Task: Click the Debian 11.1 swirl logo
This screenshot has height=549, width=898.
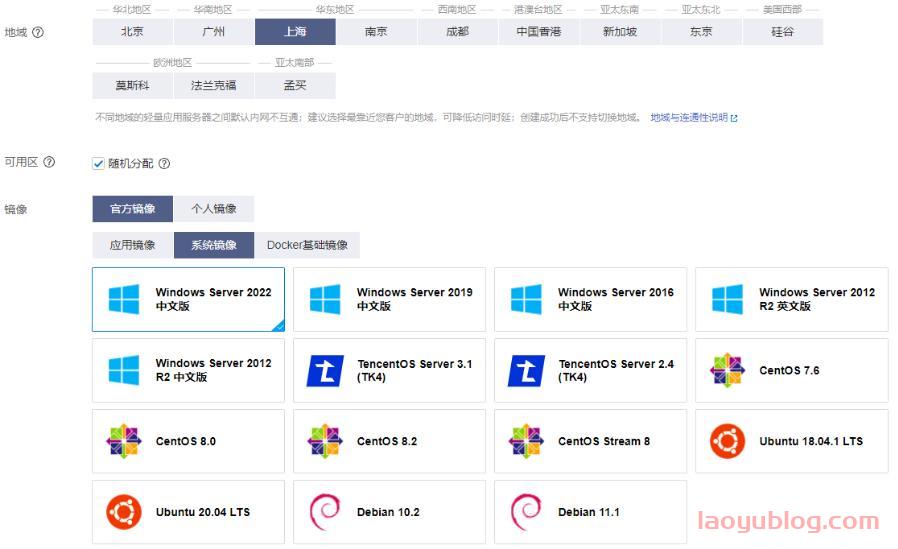Action: [526, 512]
